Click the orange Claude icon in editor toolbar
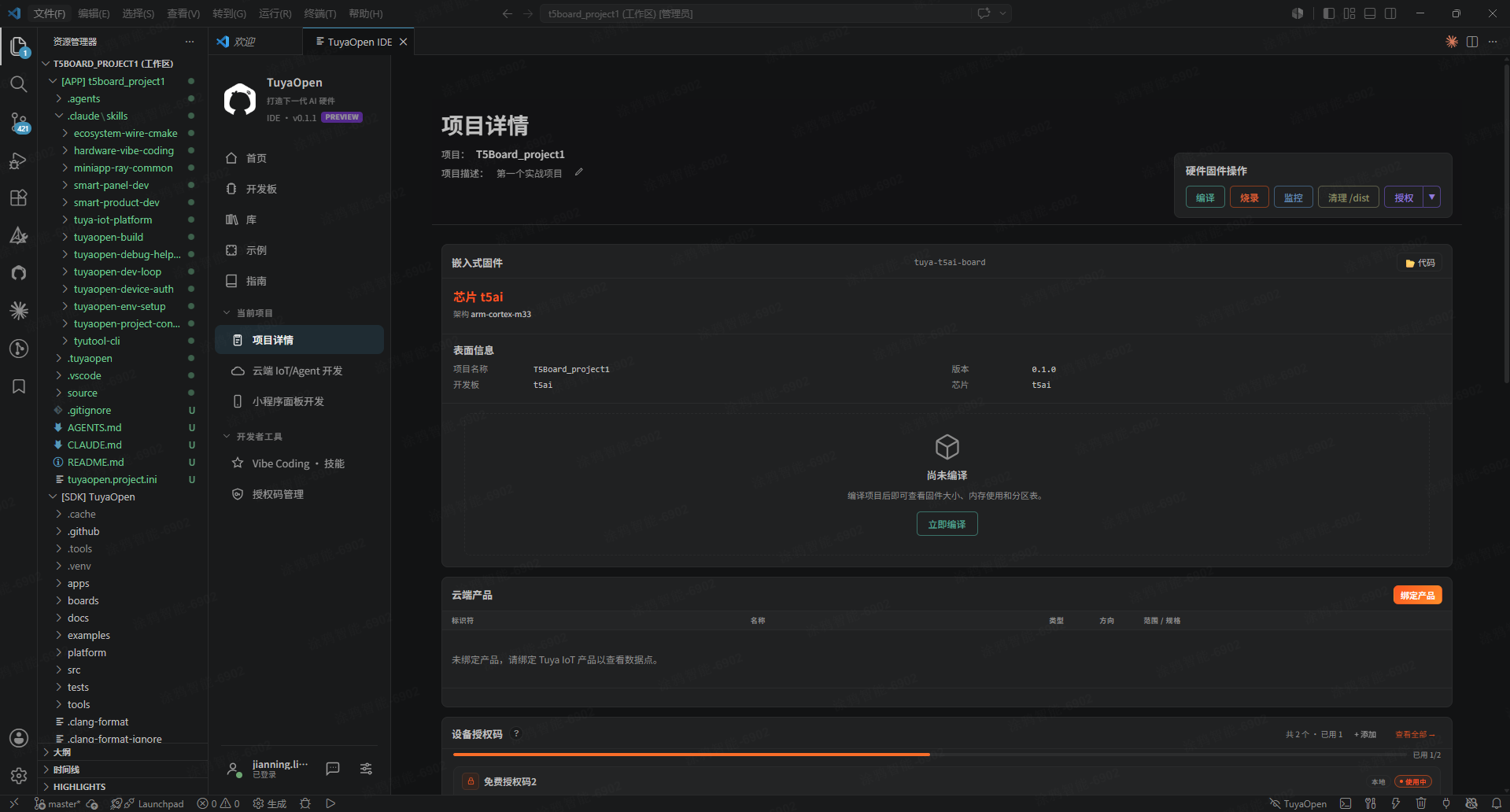1510x812 pixels. point(1452,42)
